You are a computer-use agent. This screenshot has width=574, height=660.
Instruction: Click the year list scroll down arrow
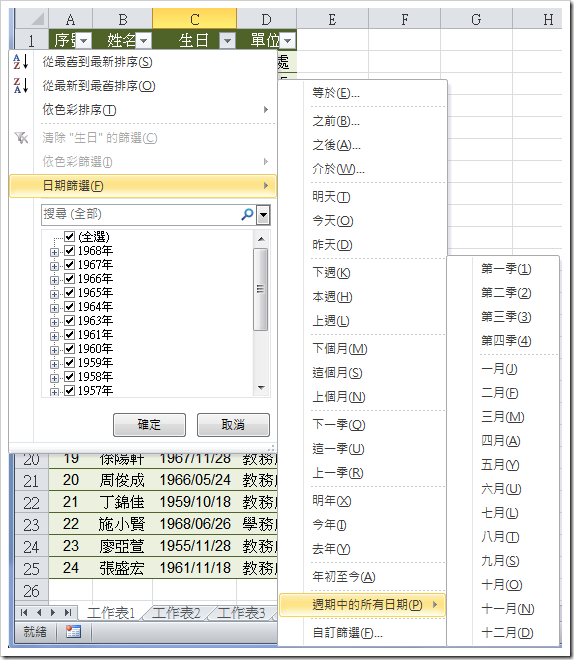coord(261,388)
